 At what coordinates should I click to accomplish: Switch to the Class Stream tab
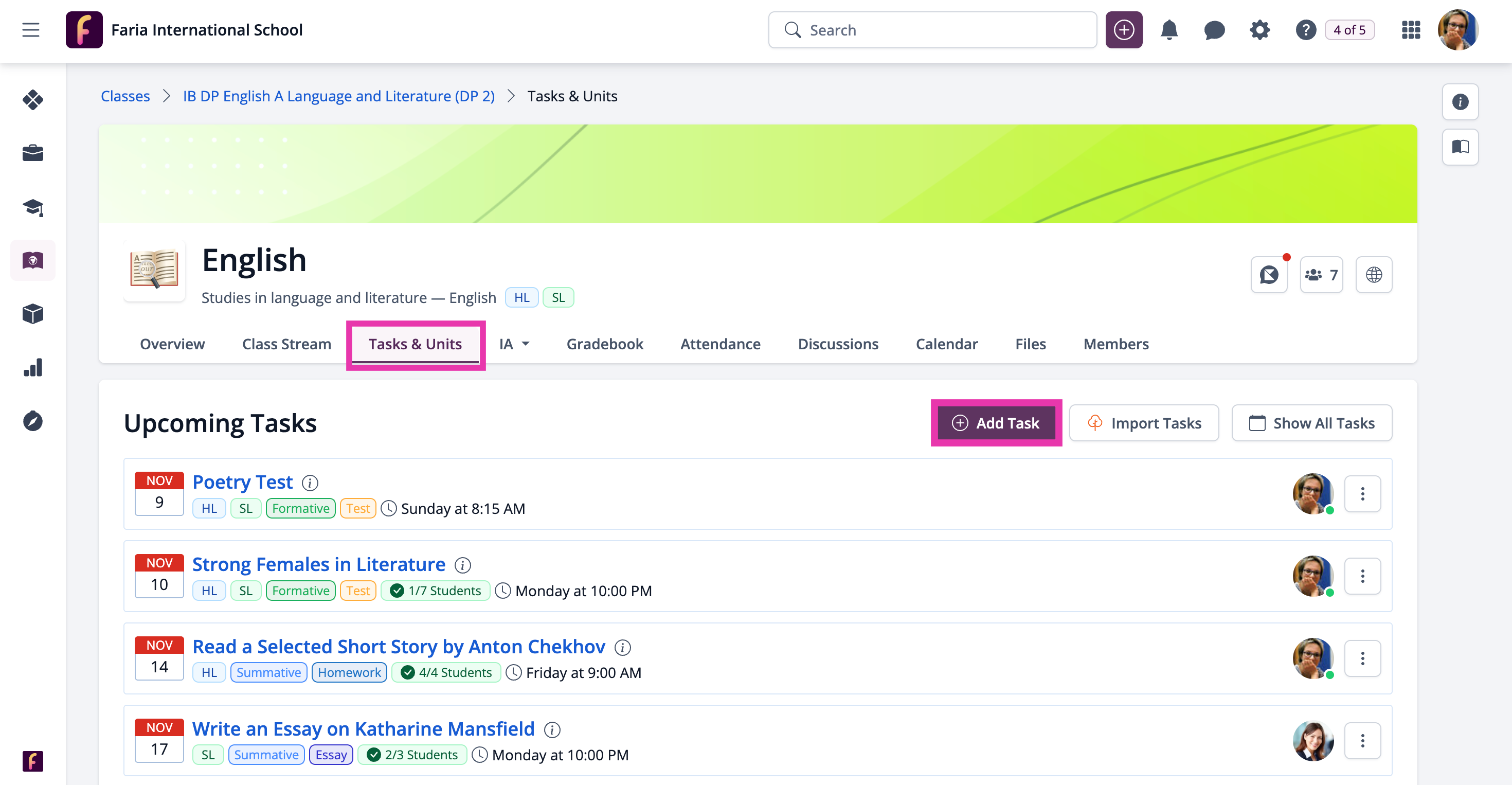pos(286,344)
